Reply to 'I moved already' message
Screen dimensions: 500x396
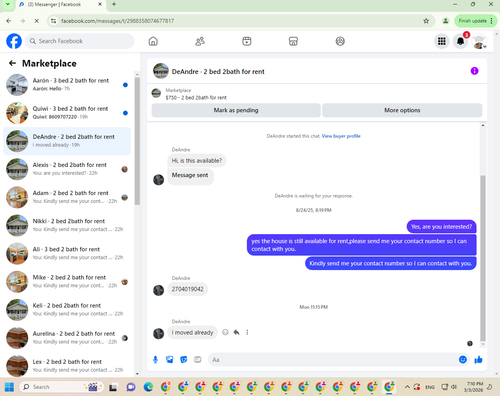[x=236, y=332]
